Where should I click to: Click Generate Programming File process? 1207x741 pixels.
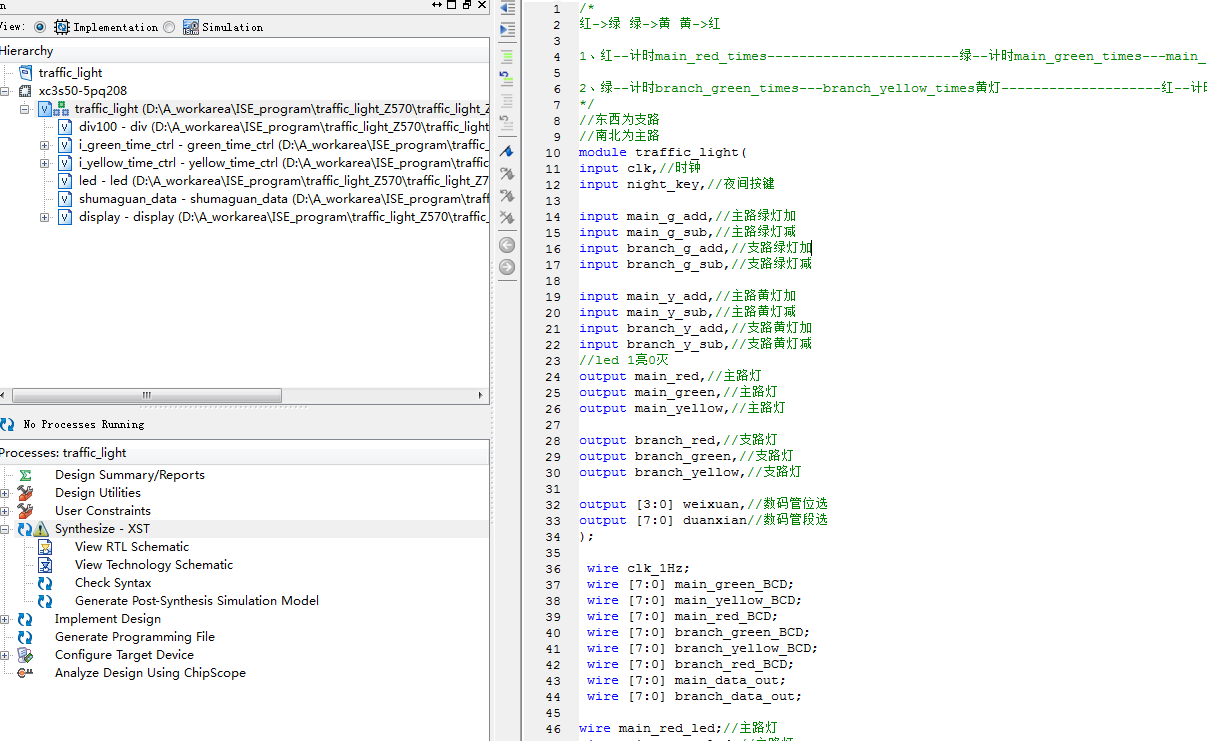pos(134,637)
